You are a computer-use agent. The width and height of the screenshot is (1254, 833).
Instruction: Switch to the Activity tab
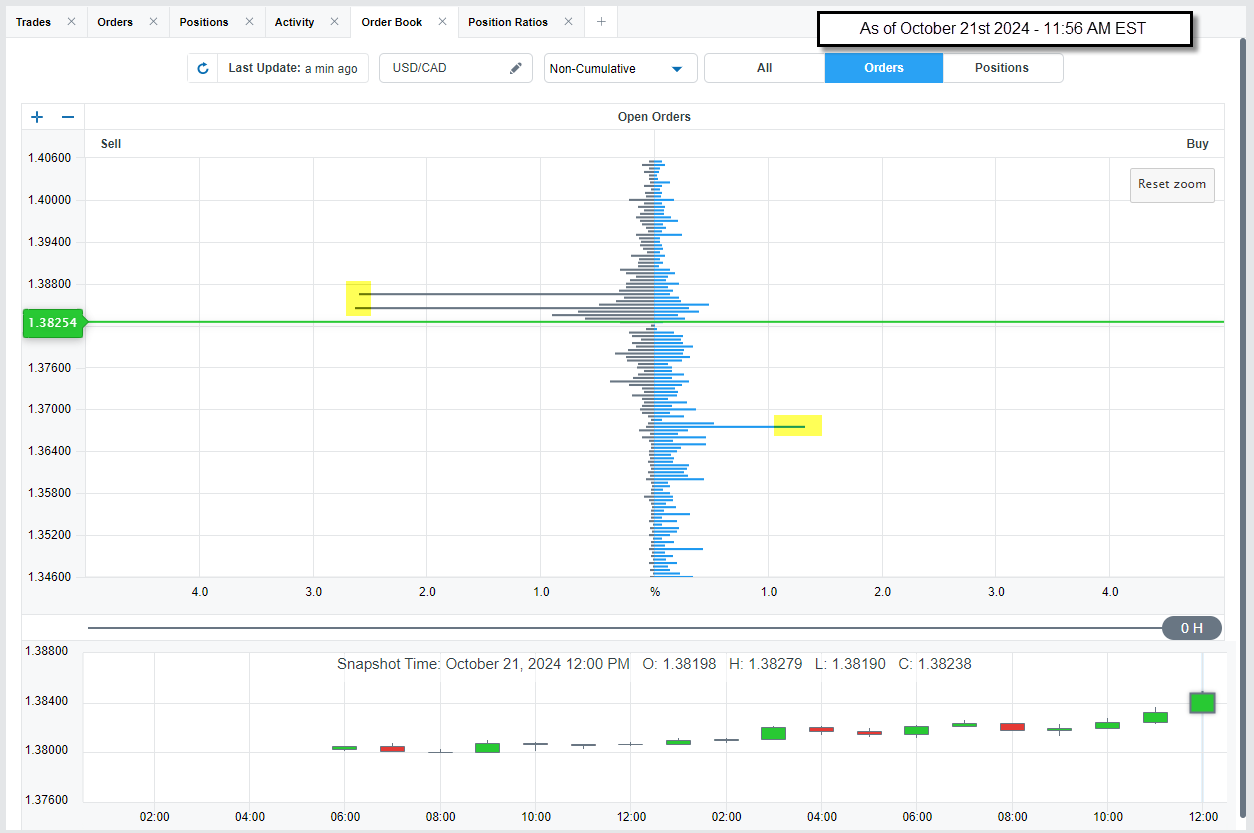294,22
